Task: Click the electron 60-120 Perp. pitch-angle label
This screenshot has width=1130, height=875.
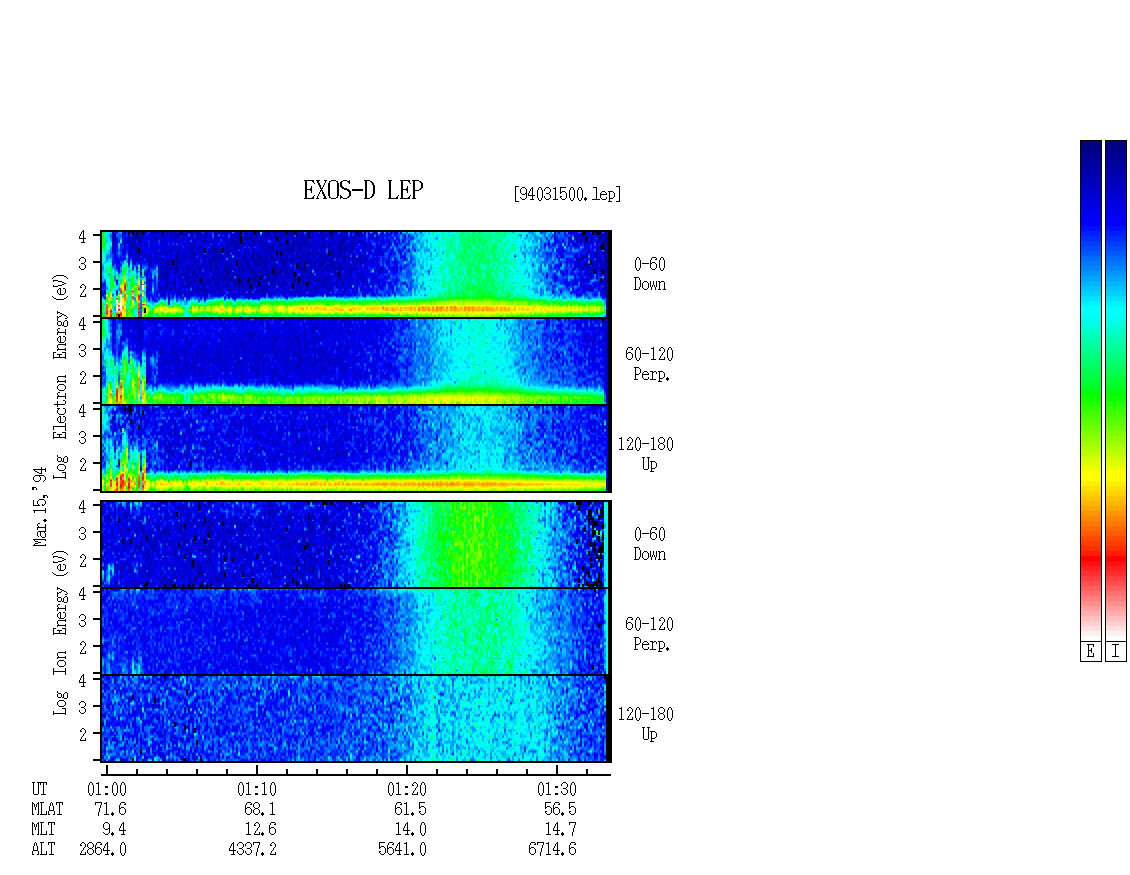Action: click(x=649, y=365)
